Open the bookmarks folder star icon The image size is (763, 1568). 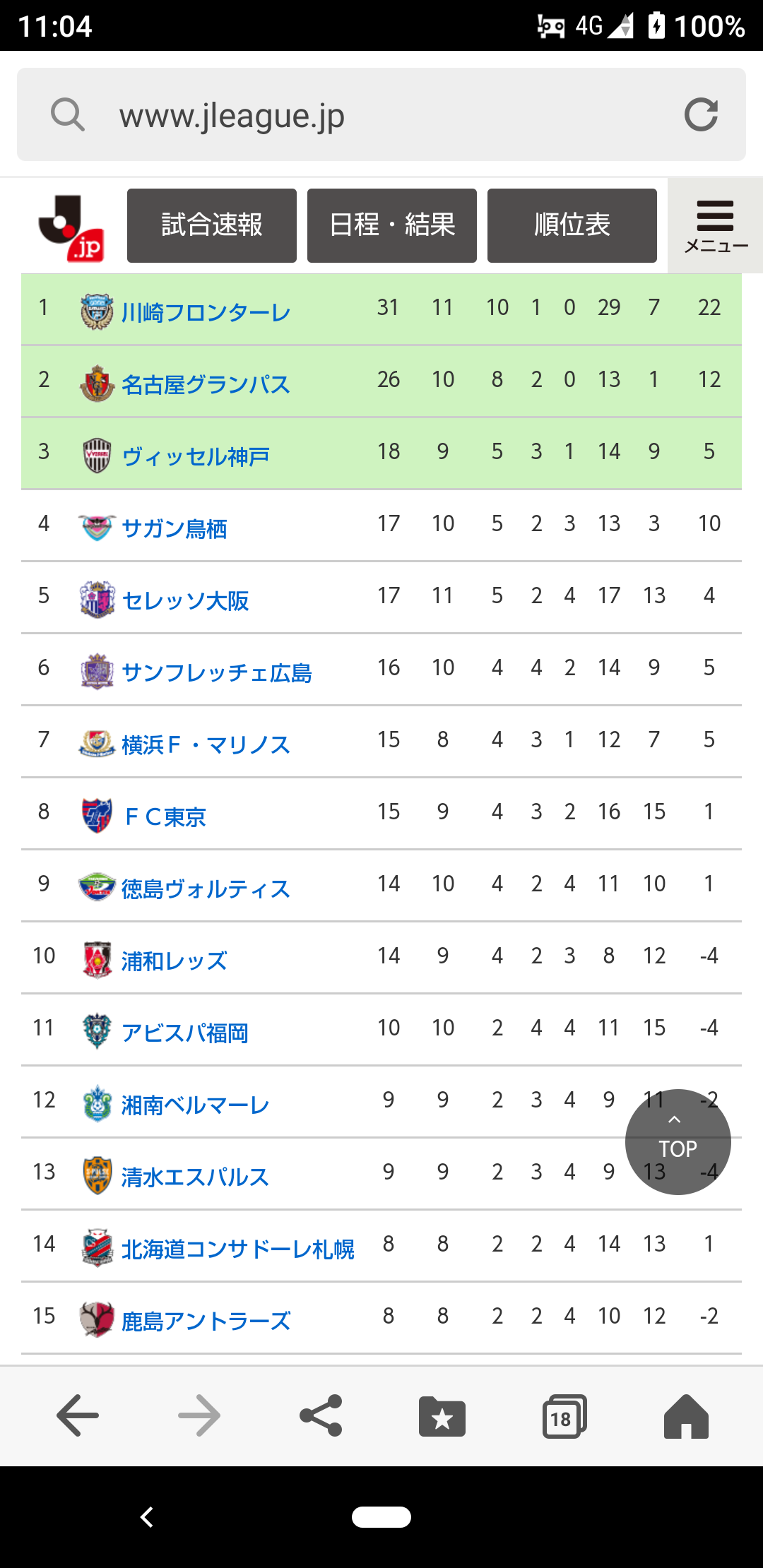tap(442, 1416)
